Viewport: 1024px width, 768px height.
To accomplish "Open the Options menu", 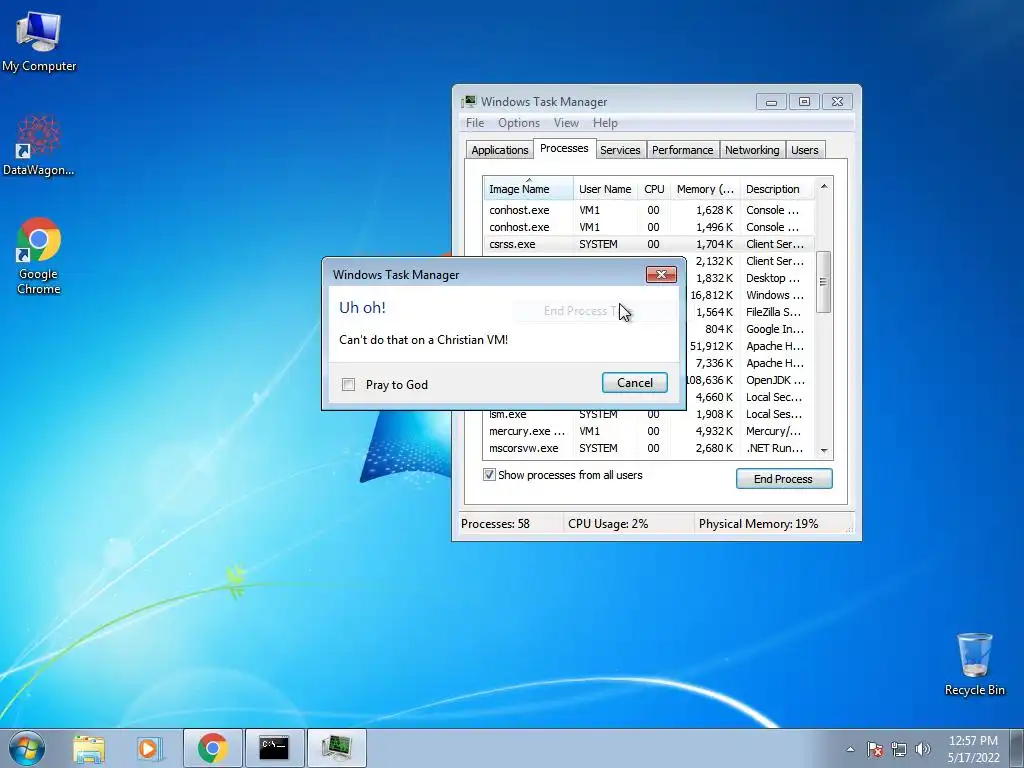I will point(519,123).
